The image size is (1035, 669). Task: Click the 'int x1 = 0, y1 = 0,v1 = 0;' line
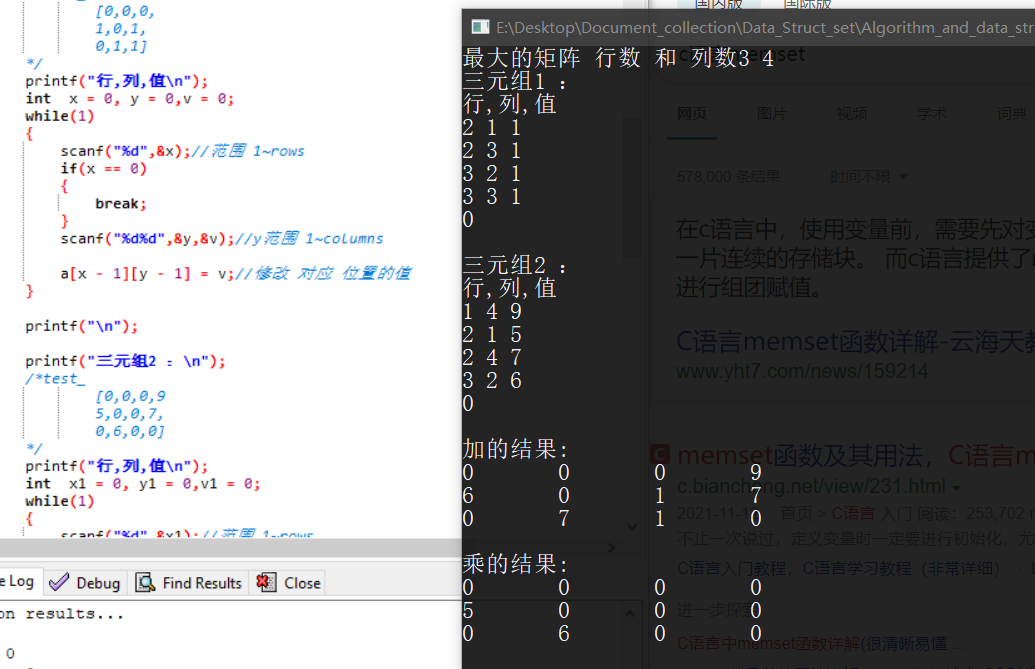click(x=143, y=484)
